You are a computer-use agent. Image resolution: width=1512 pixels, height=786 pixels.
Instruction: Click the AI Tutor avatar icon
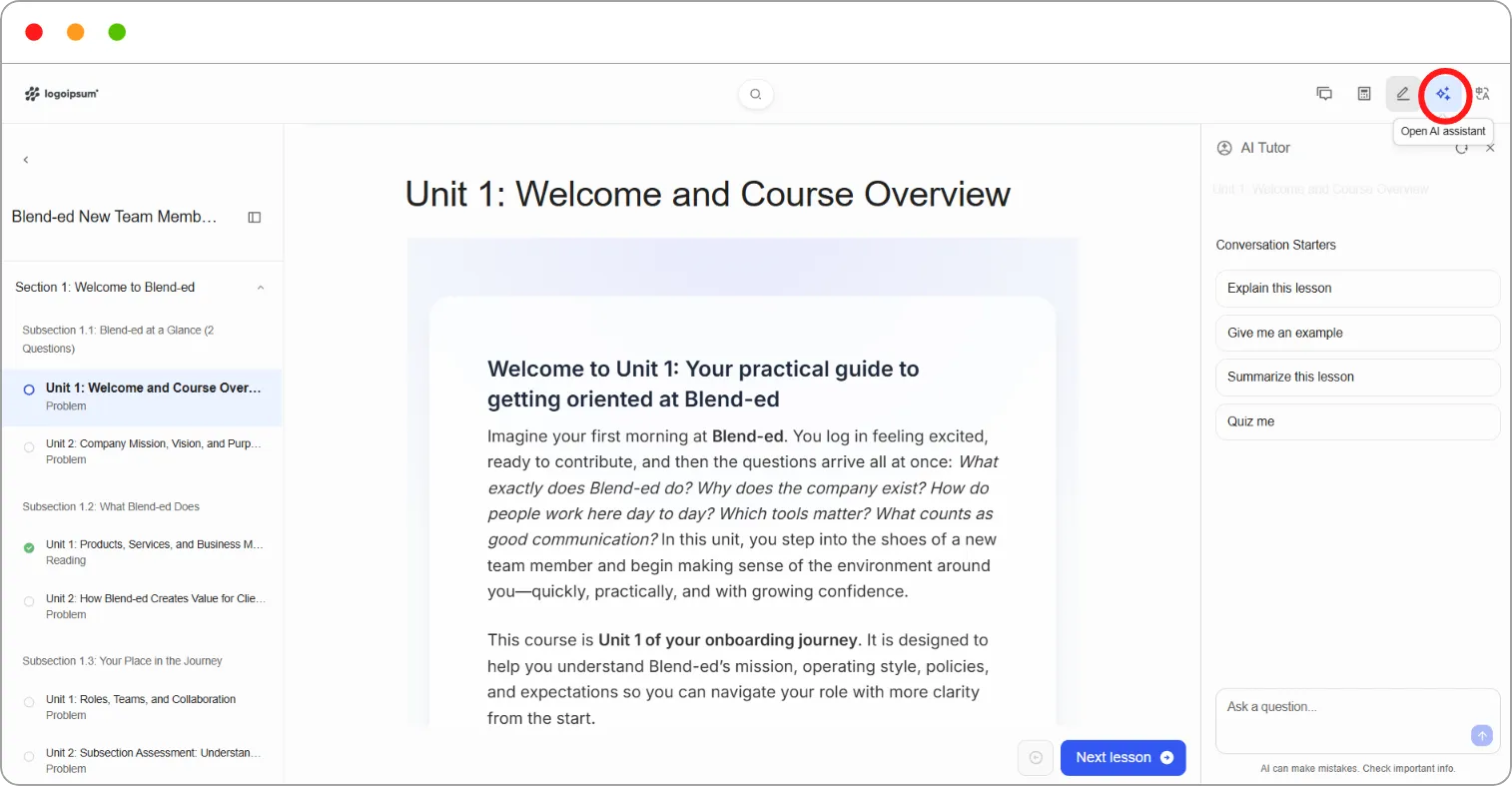point(1224,148)
